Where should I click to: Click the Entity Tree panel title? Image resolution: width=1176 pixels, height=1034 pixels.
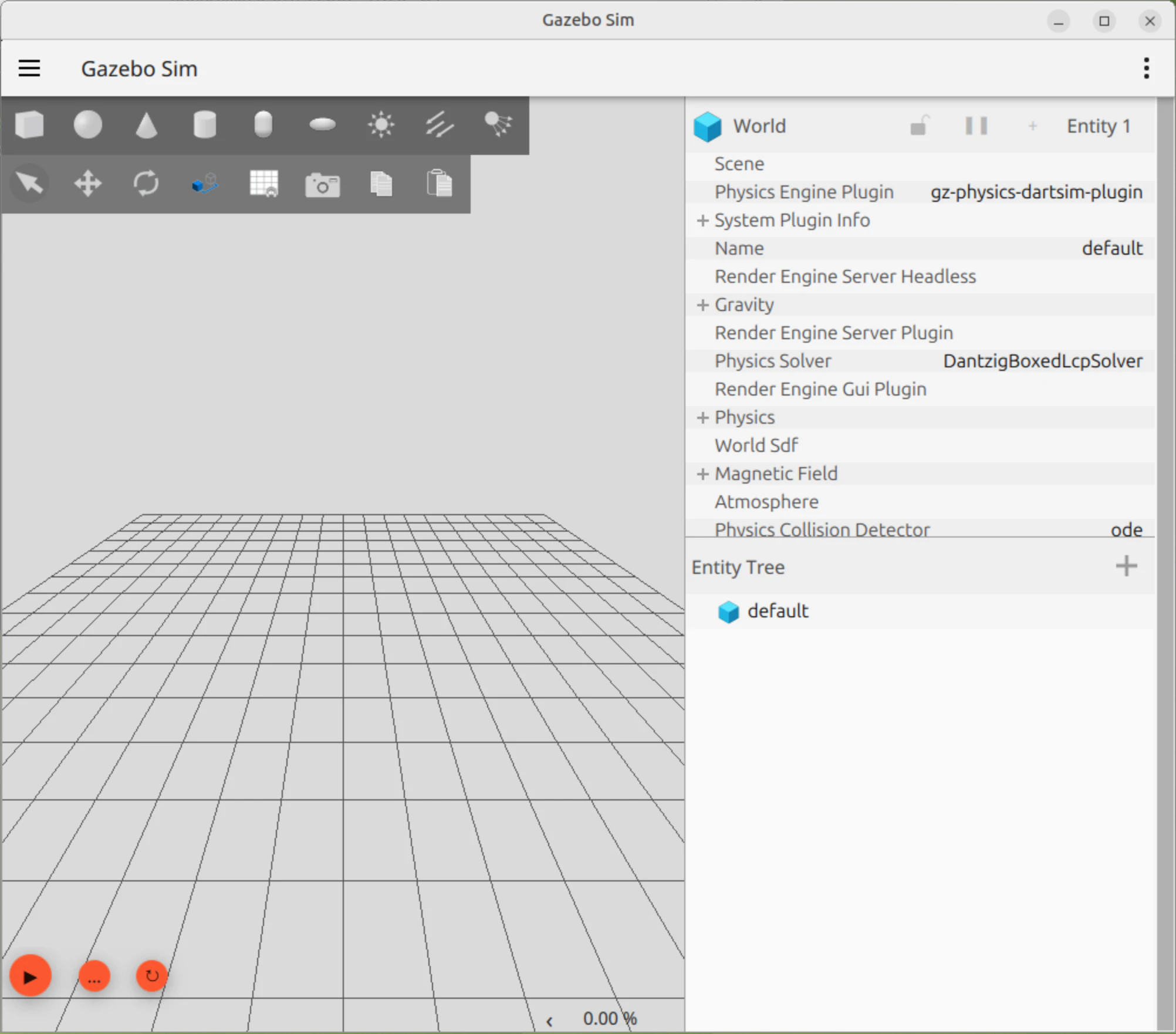pyautogui.click(x=738, y=567)
